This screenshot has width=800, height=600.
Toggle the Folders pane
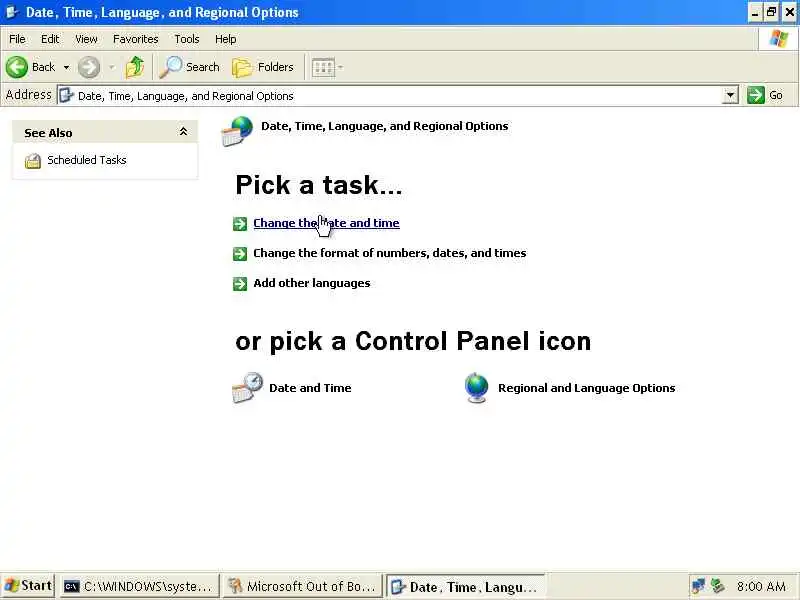(x=263, y=67)
